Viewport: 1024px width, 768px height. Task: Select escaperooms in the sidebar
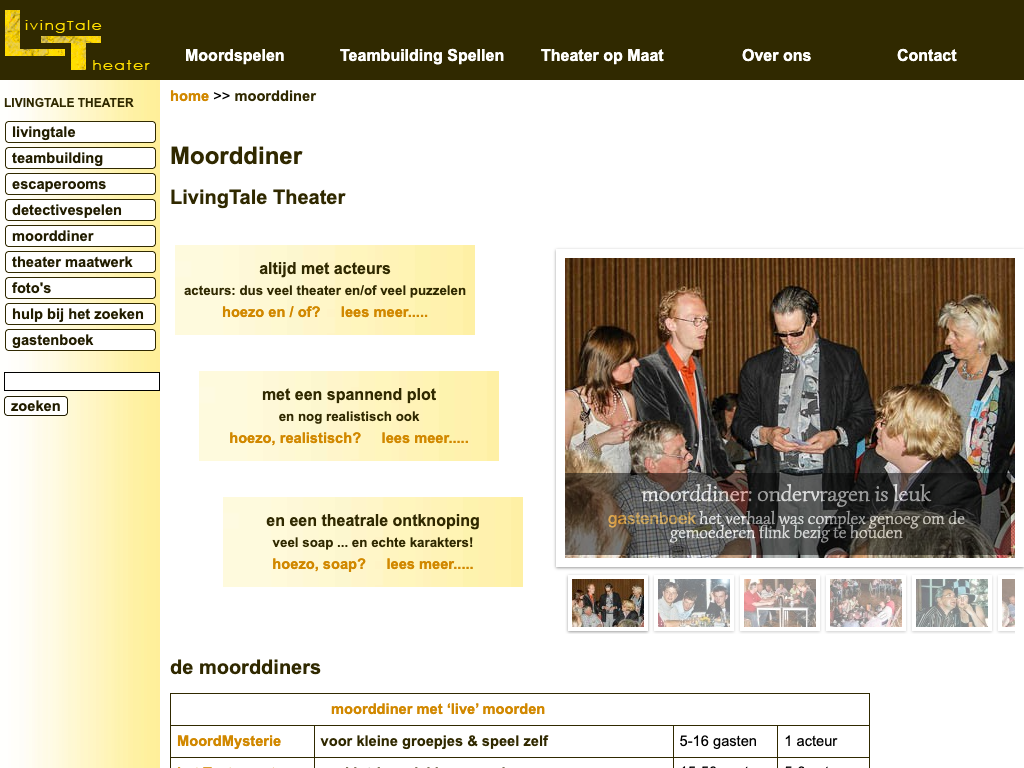(80, 184)
